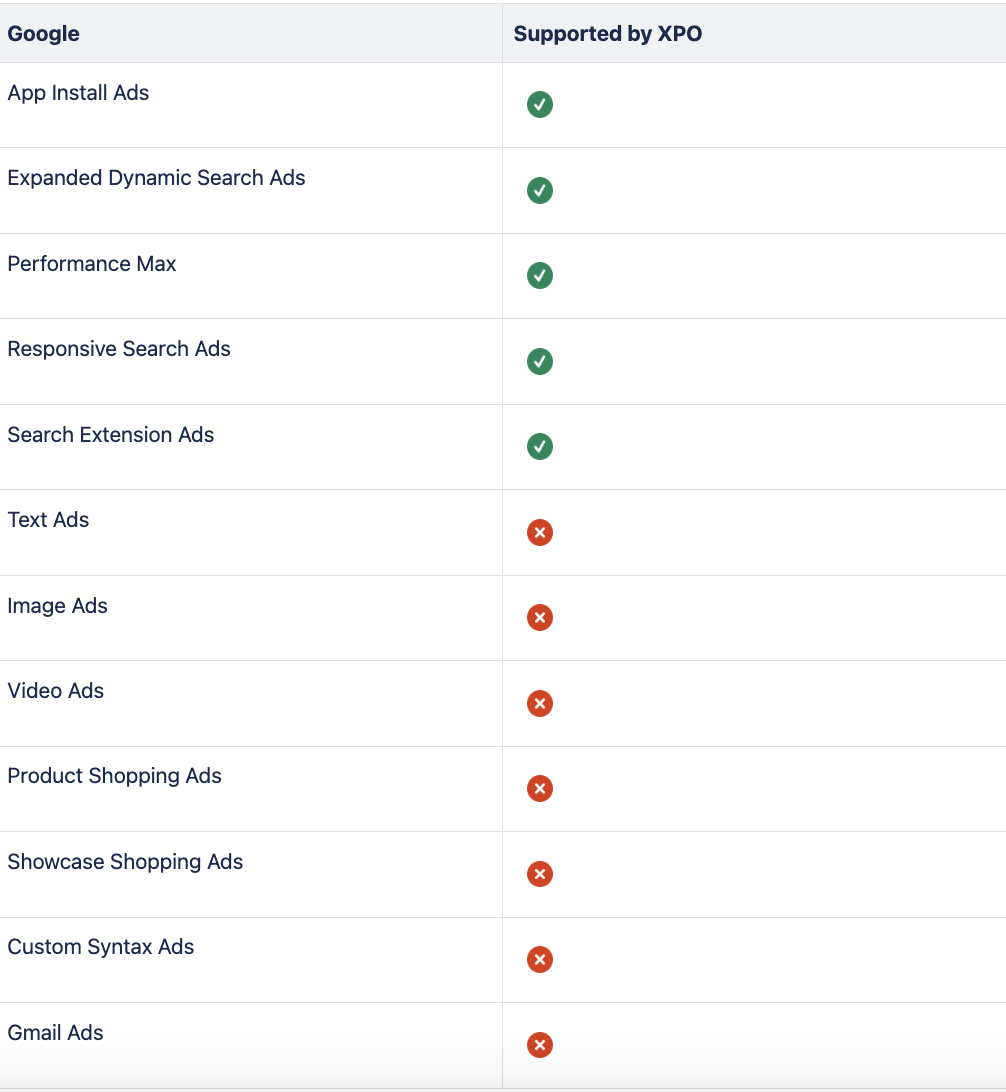This screenshot has height=1092, width=1006.
Task: Click the checkmark beside Expanded Dynamic Search Ads
Action: click(540, 190)
